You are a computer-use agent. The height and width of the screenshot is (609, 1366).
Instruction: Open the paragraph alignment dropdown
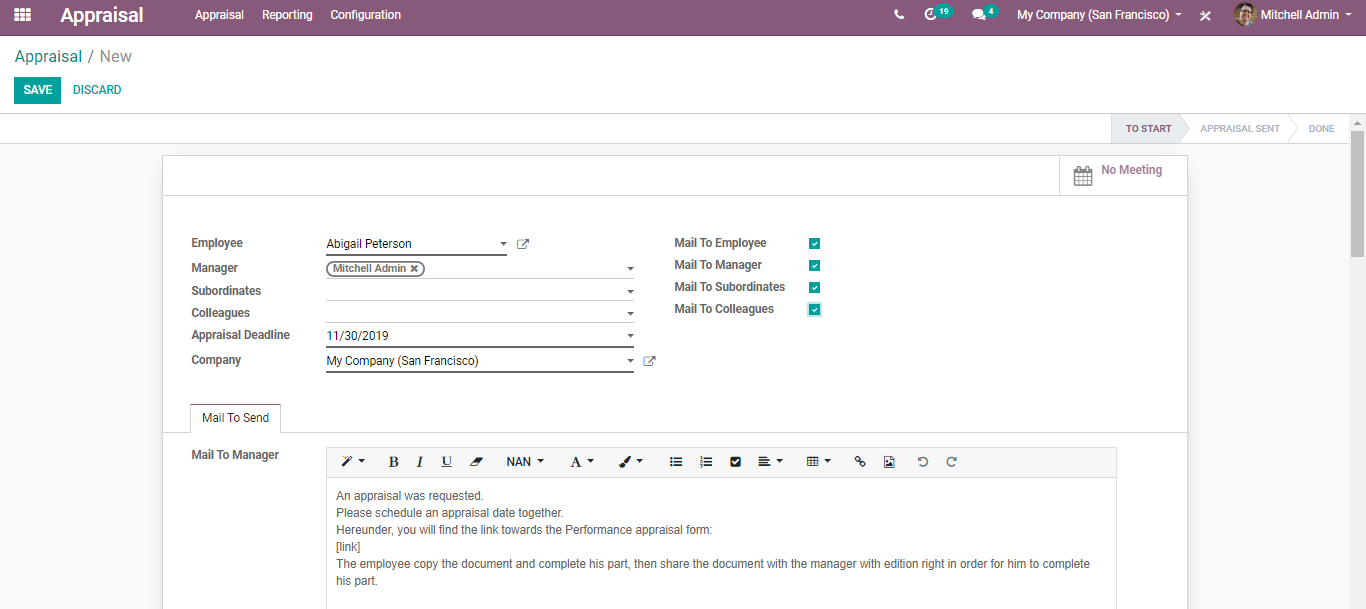pyautogui.click(x=770, y=462)
